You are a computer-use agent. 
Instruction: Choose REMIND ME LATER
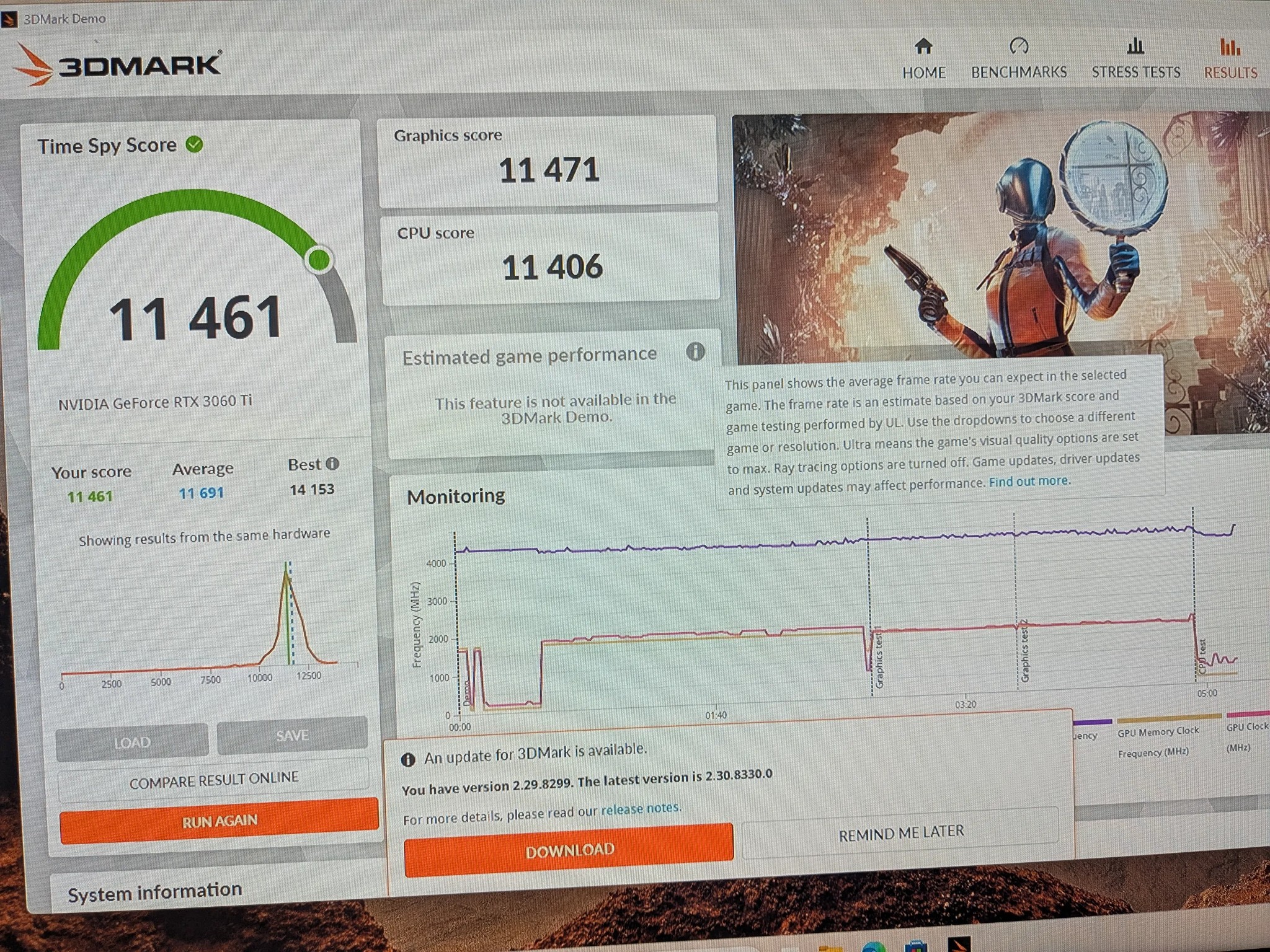pyautogui.click(x=901, y=833)
